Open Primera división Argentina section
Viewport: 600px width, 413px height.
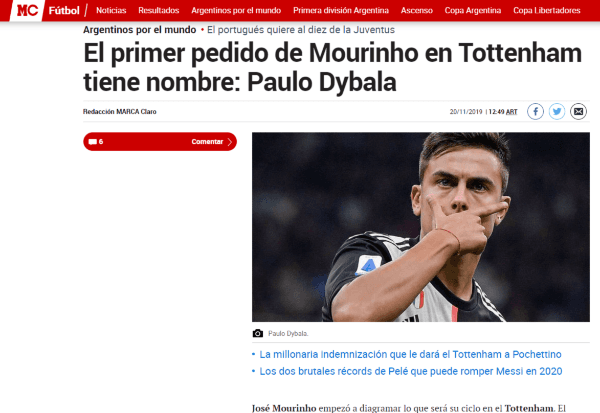341,10
